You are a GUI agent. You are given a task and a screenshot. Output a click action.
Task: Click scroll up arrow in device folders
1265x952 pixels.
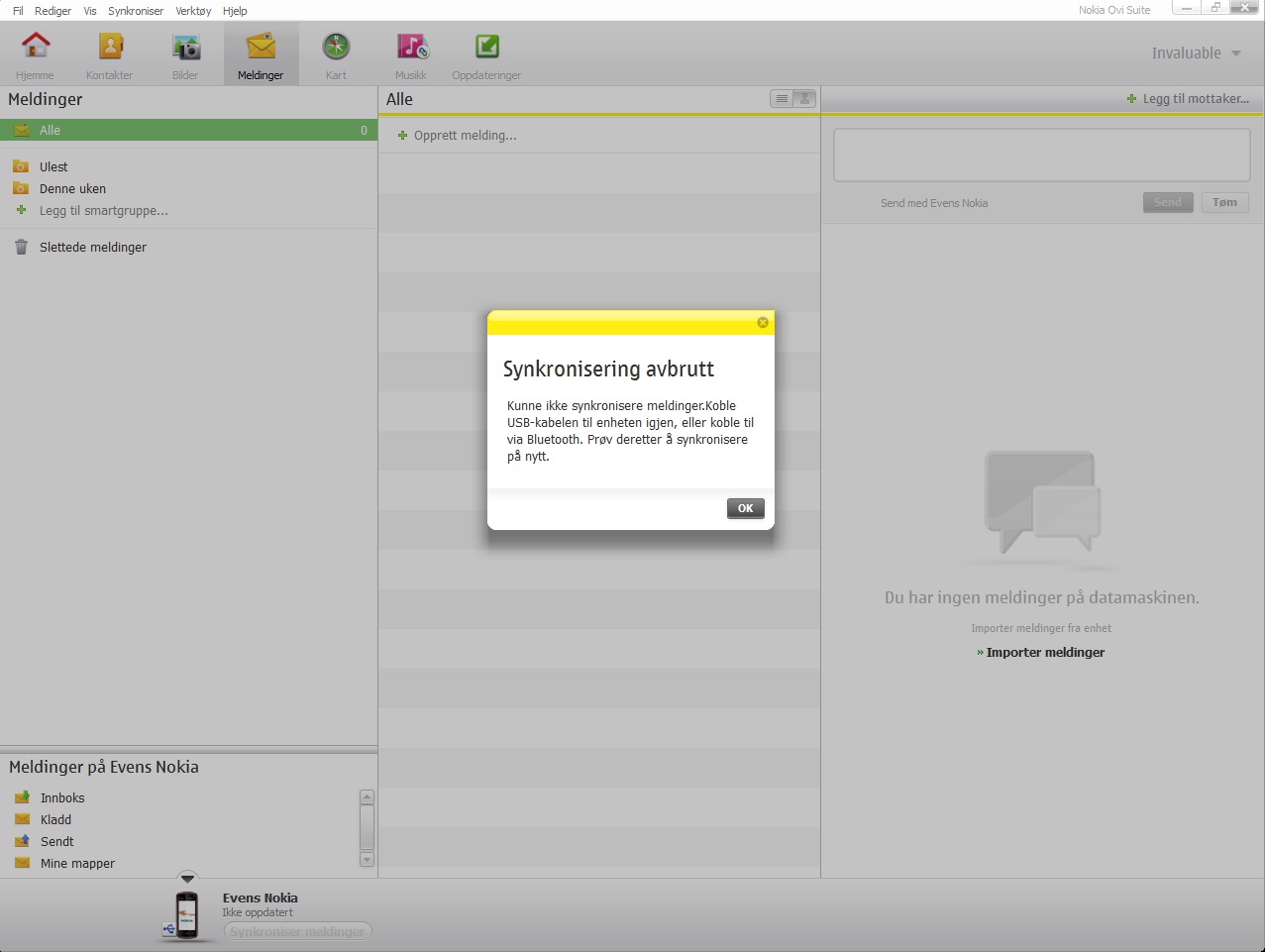pos(367,796)
